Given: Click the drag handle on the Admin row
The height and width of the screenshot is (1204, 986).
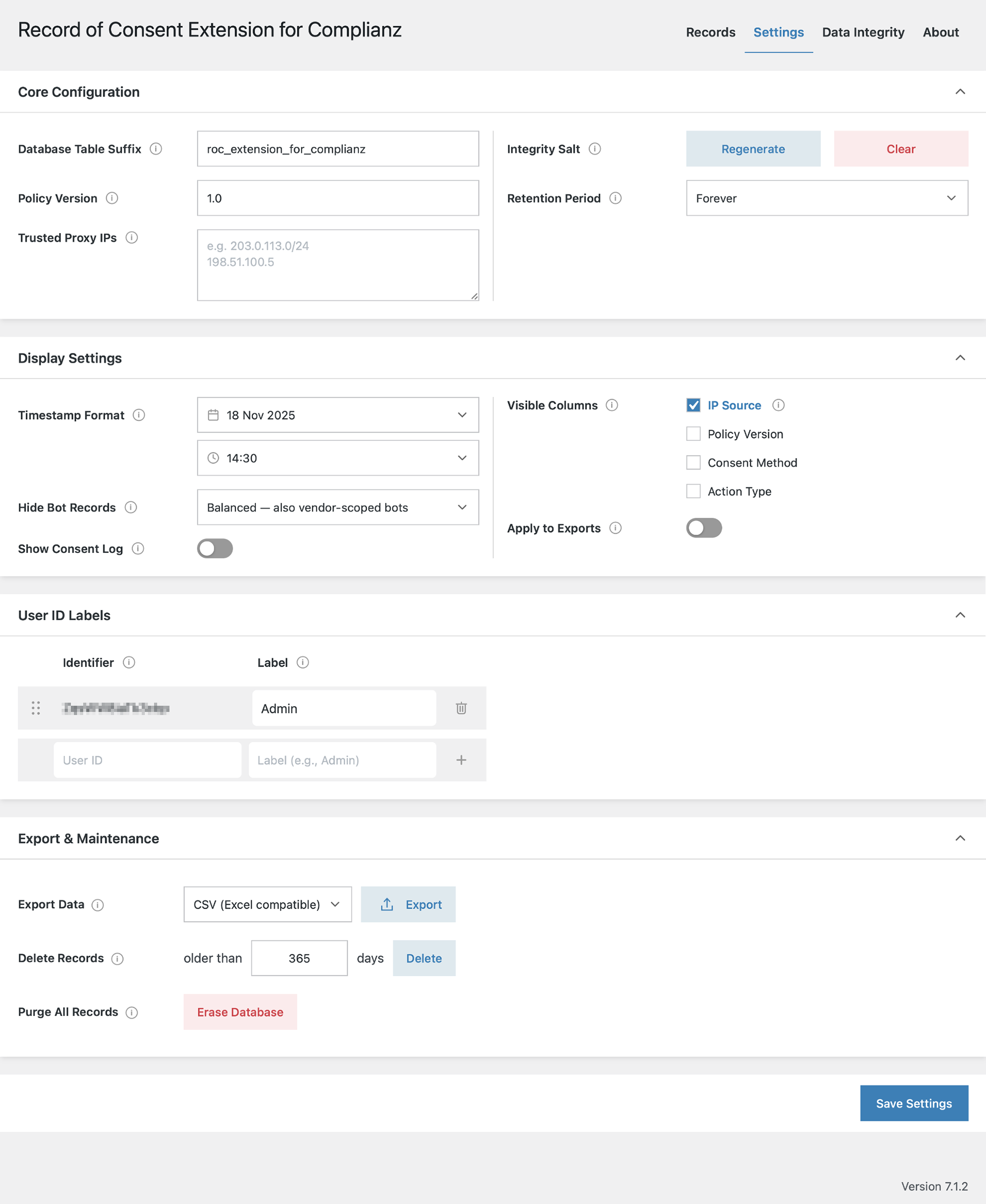Looking at the screenshot, I should 36,708.
